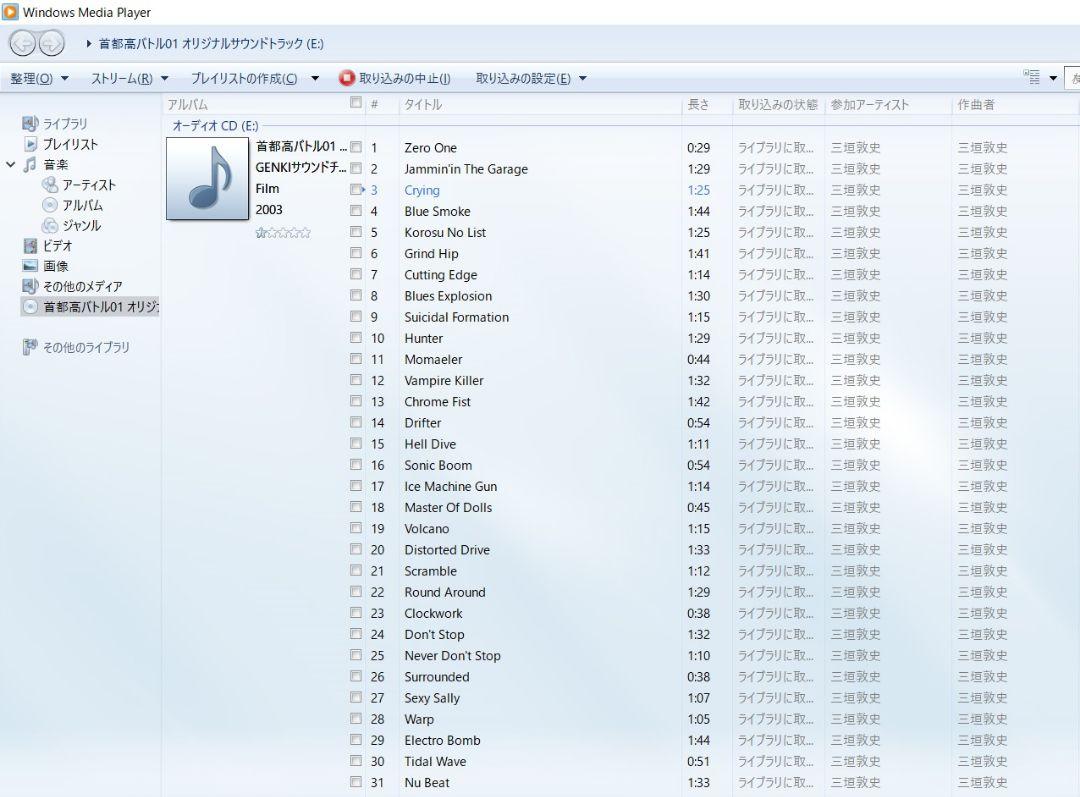
Task: Check the box for track 4 Blue Smoke
Action: pos(355,210)
